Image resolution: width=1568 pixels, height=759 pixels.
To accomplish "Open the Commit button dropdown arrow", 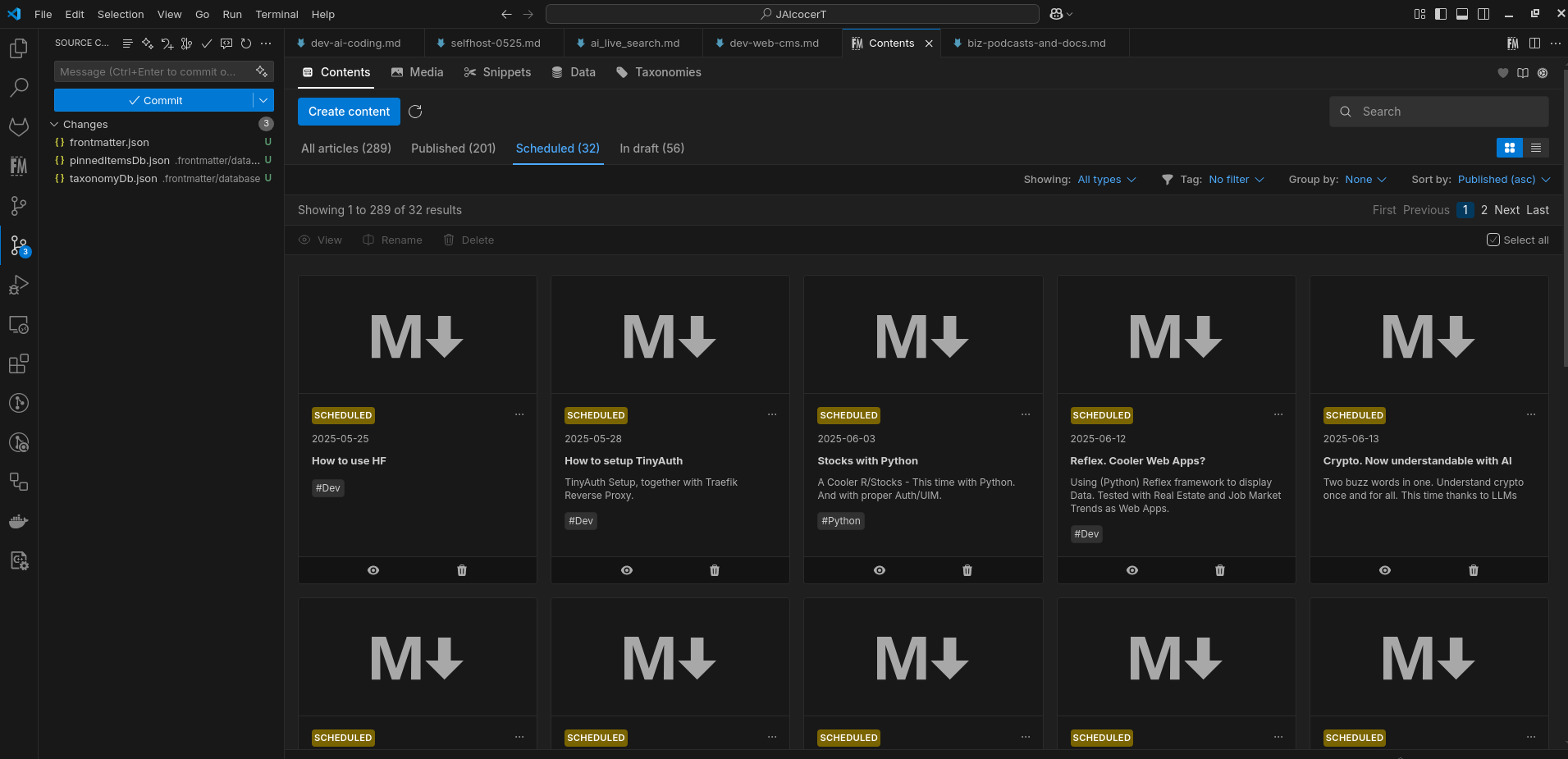I will click(x=263, y=100).
